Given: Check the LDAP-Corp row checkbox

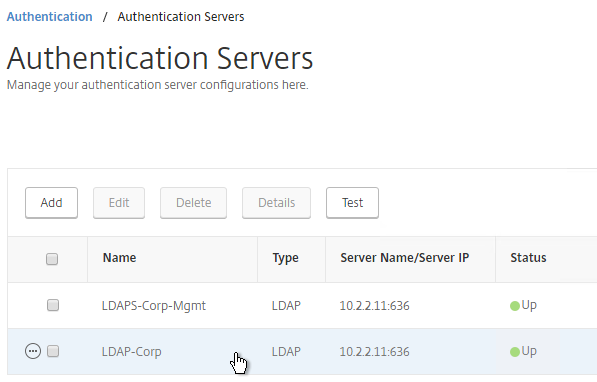Looking at the screenshot, I should [x=53, y=351].
